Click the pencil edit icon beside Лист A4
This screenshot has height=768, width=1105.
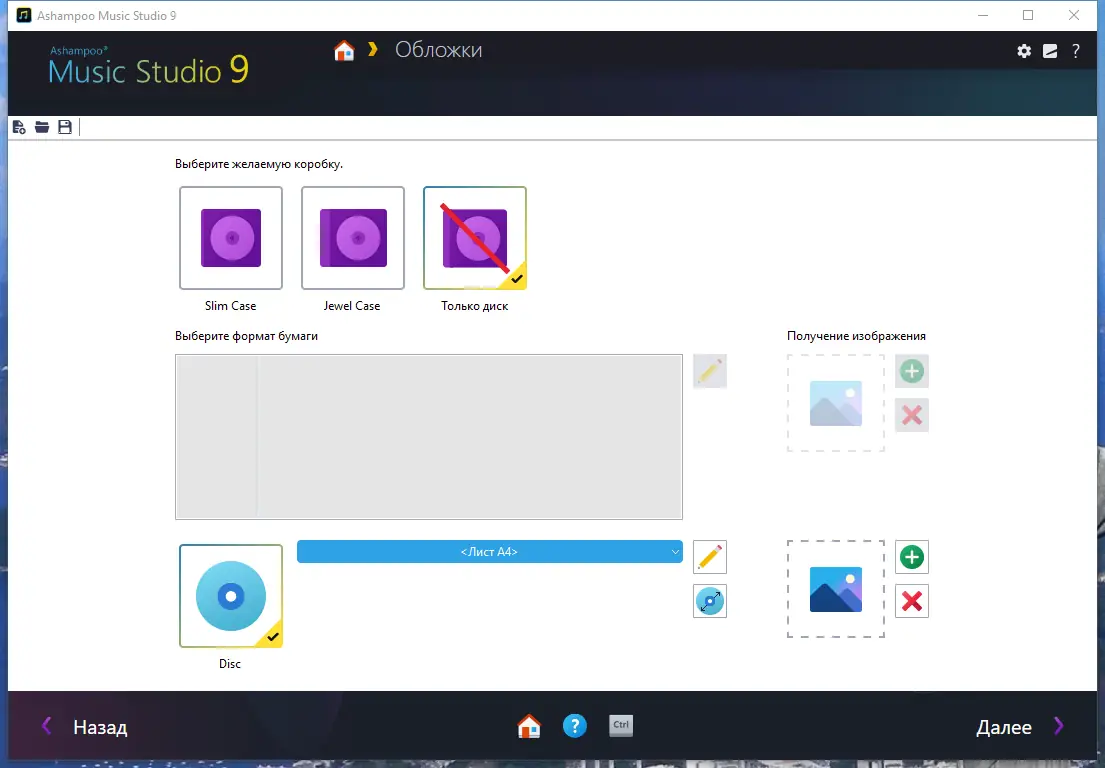(710, 557)
